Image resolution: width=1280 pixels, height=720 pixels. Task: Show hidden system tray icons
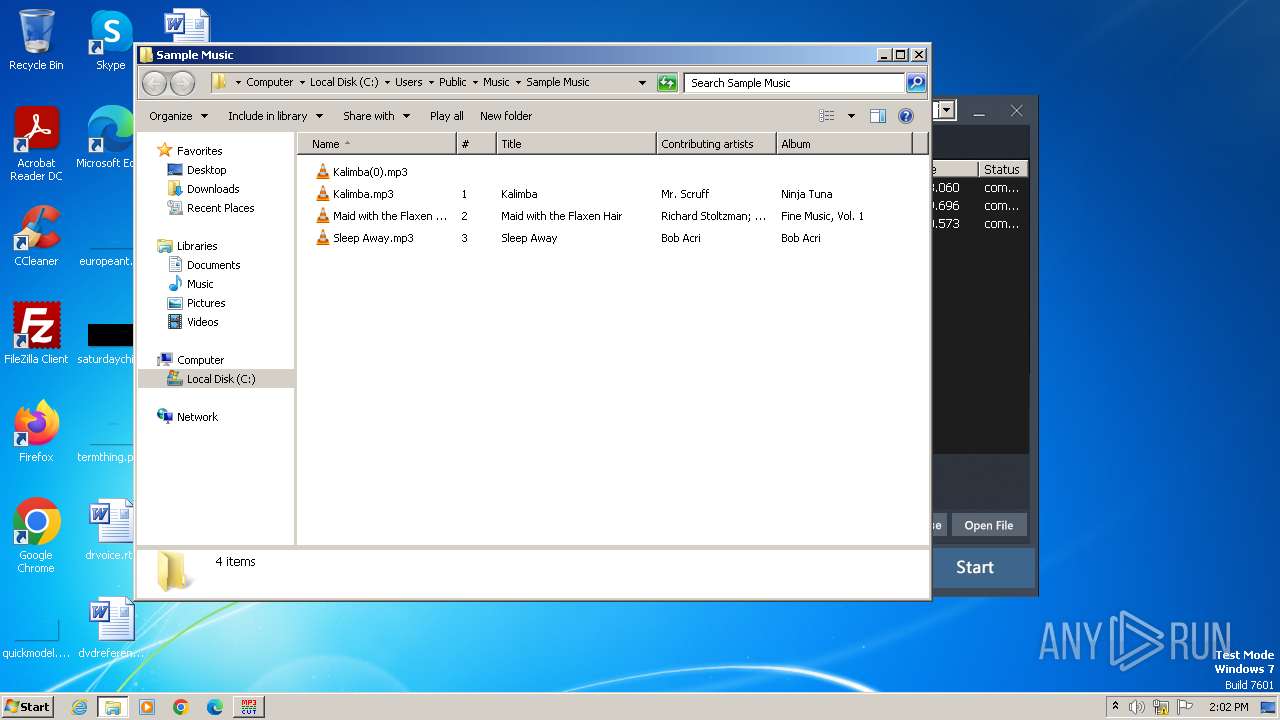tap(1115, 707)
